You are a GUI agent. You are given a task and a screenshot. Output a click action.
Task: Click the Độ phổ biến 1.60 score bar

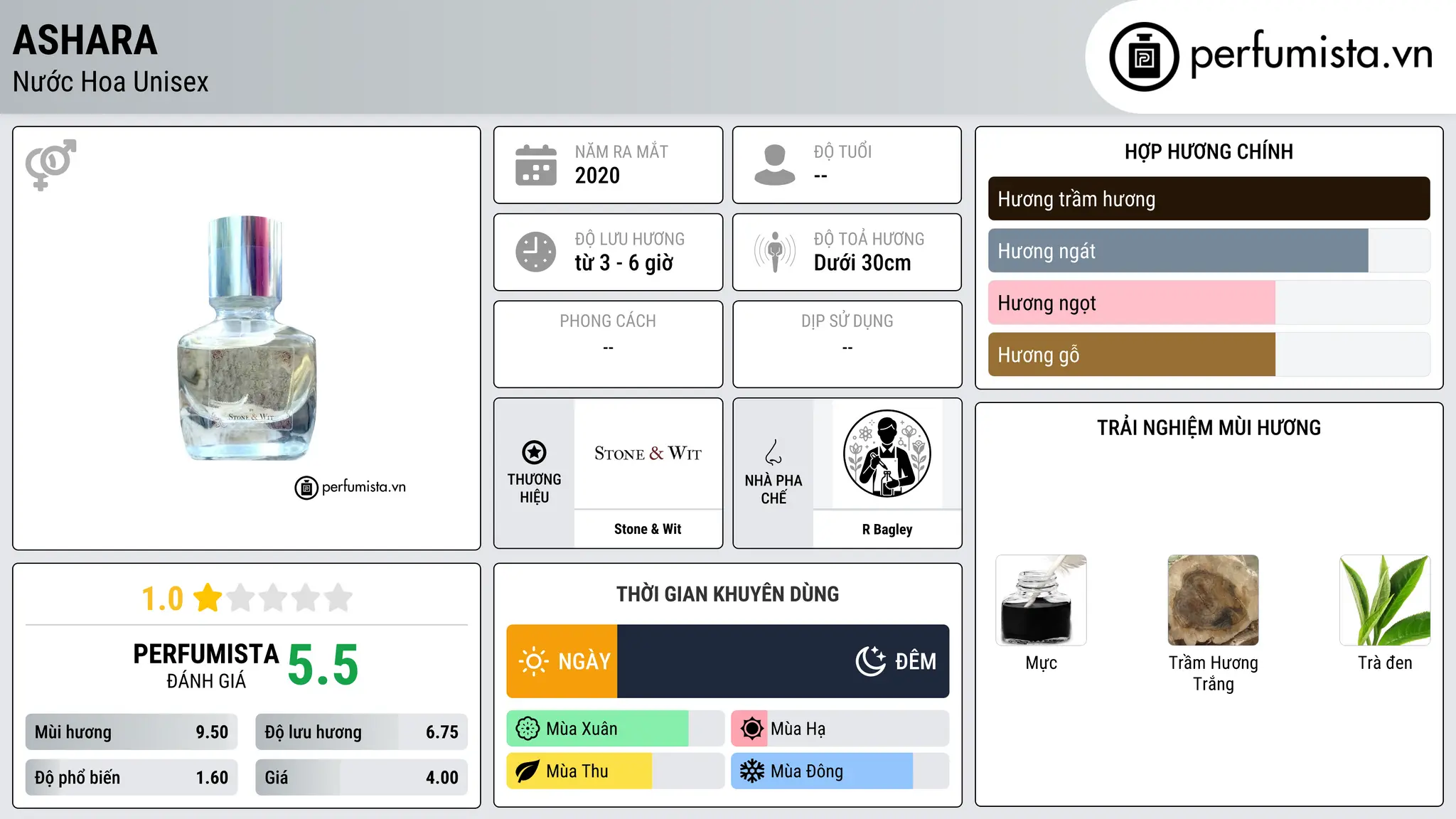point(132,777)
